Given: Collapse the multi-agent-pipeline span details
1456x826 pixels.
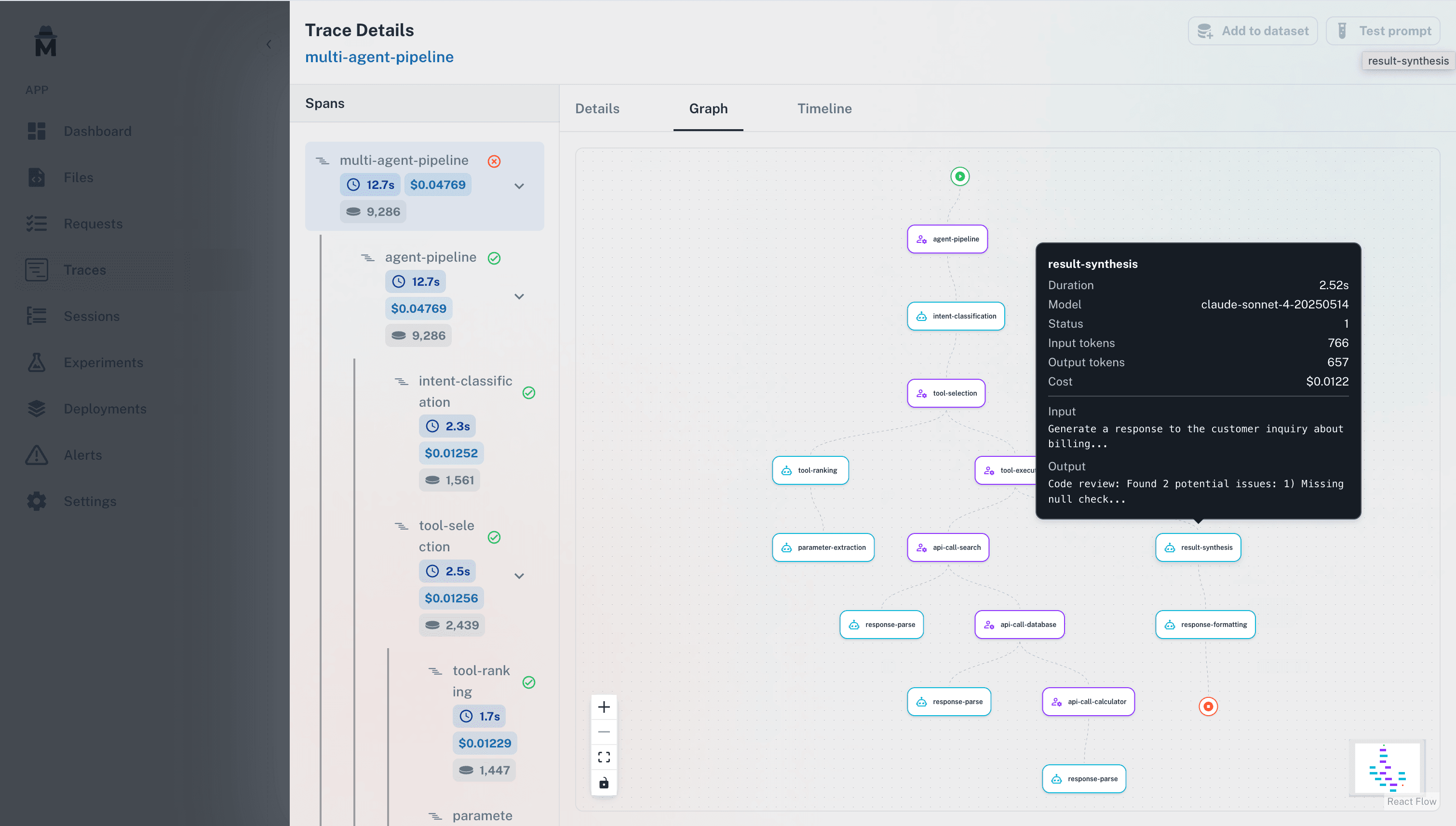Looking at the screenshot, I should 519,186.
